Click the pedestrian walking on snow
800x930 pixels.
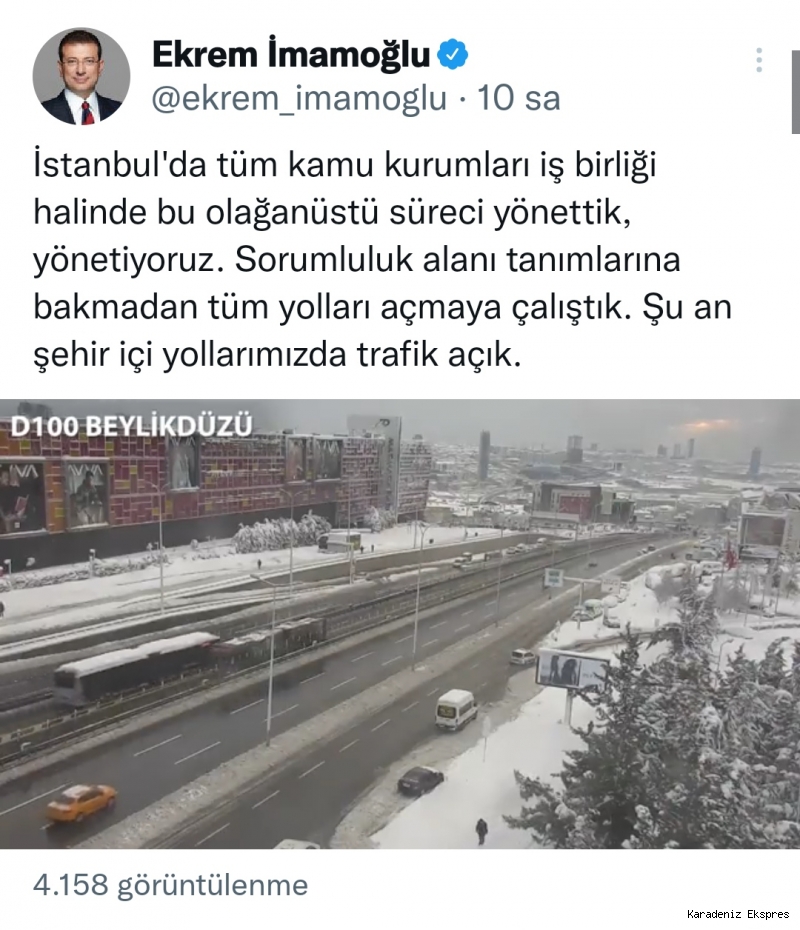pos(482,830)
